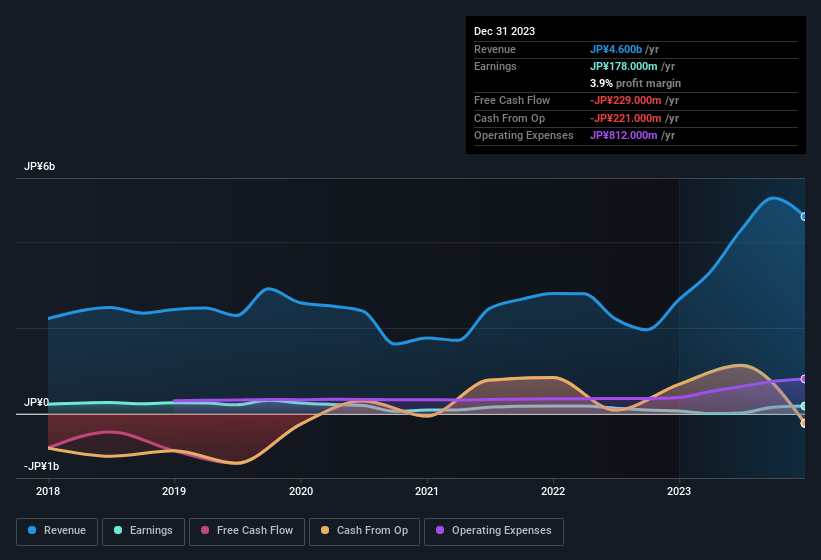Click the 3.9% profit margin text
821x560 pixels.
[635, 83]
